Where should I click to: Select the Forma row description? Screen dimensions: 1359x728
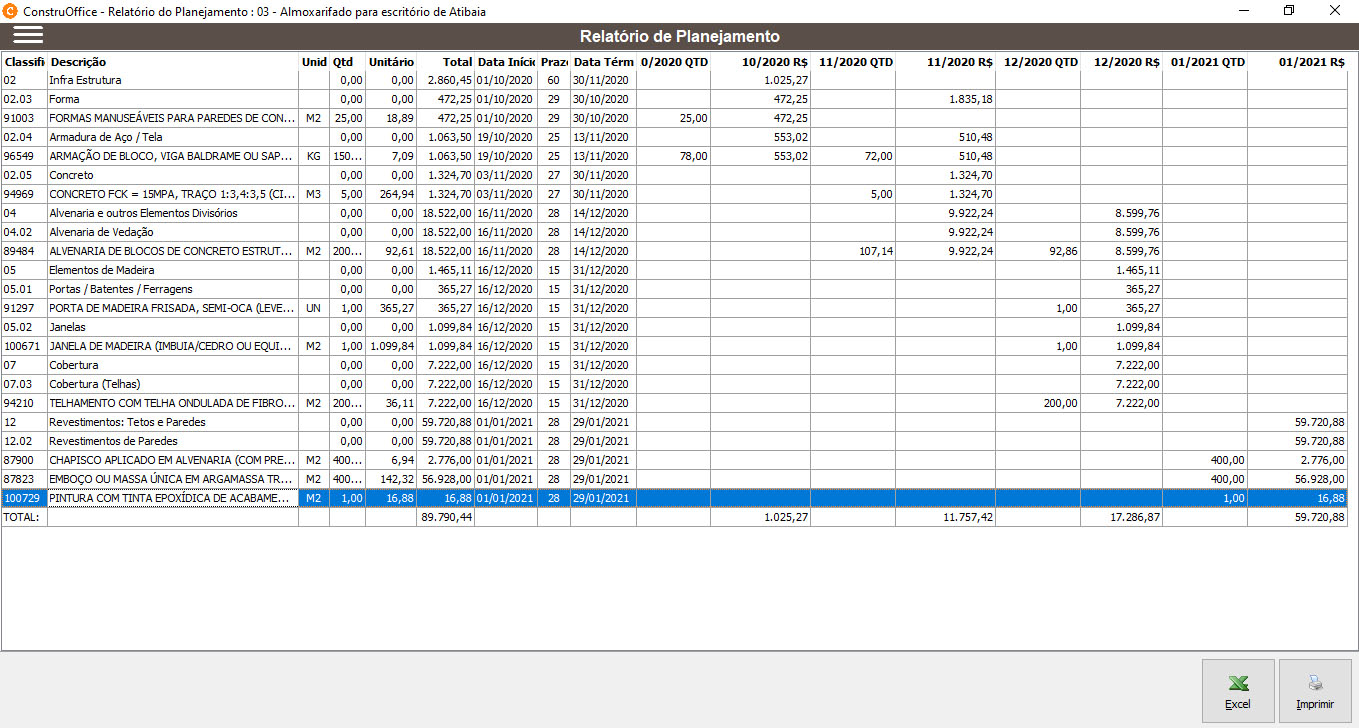pyautogui.click(x=173, y=99)
